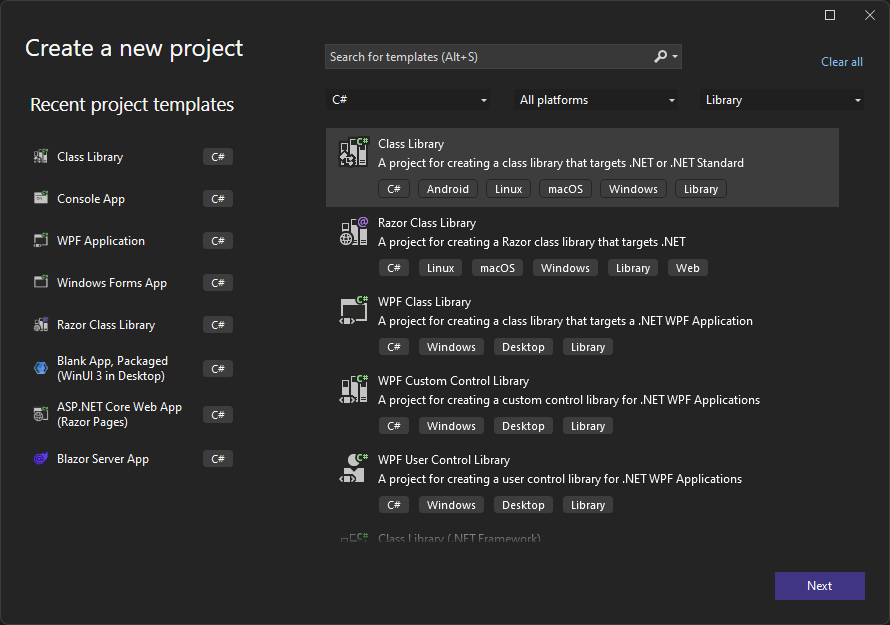Click the WPF Custom Control Library template icon
The width and height of the screenshot is (890, 625).
[x=354, y=389]
